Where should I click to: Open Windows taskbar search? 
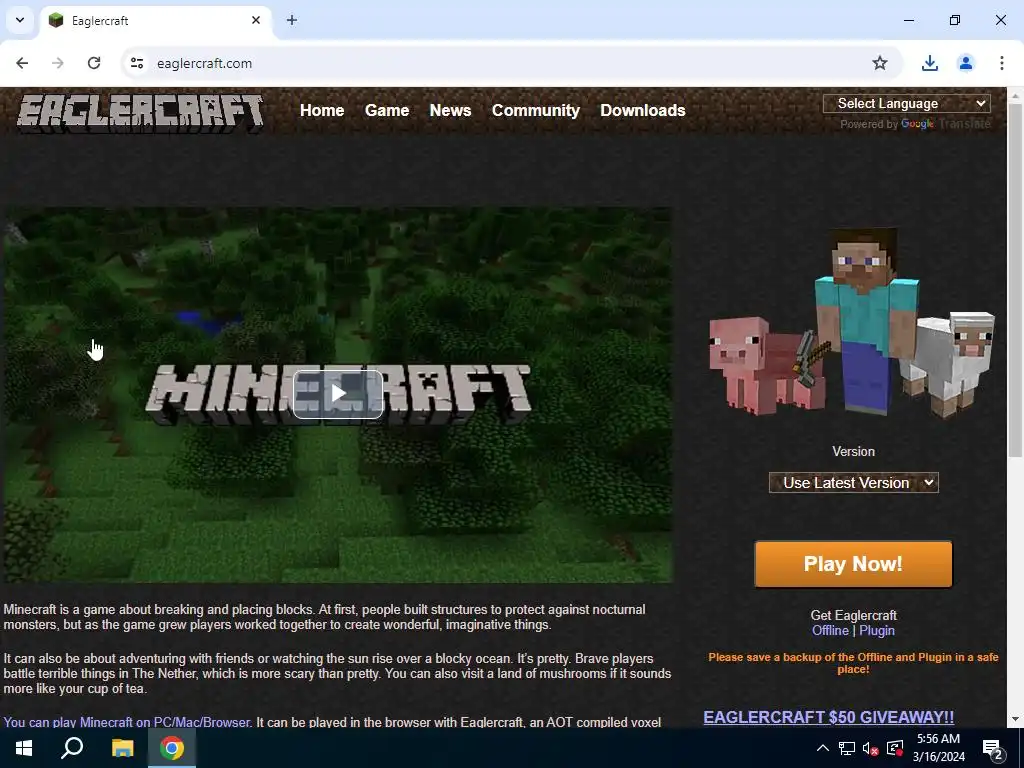pyautogui.click(x=72, y=748)
